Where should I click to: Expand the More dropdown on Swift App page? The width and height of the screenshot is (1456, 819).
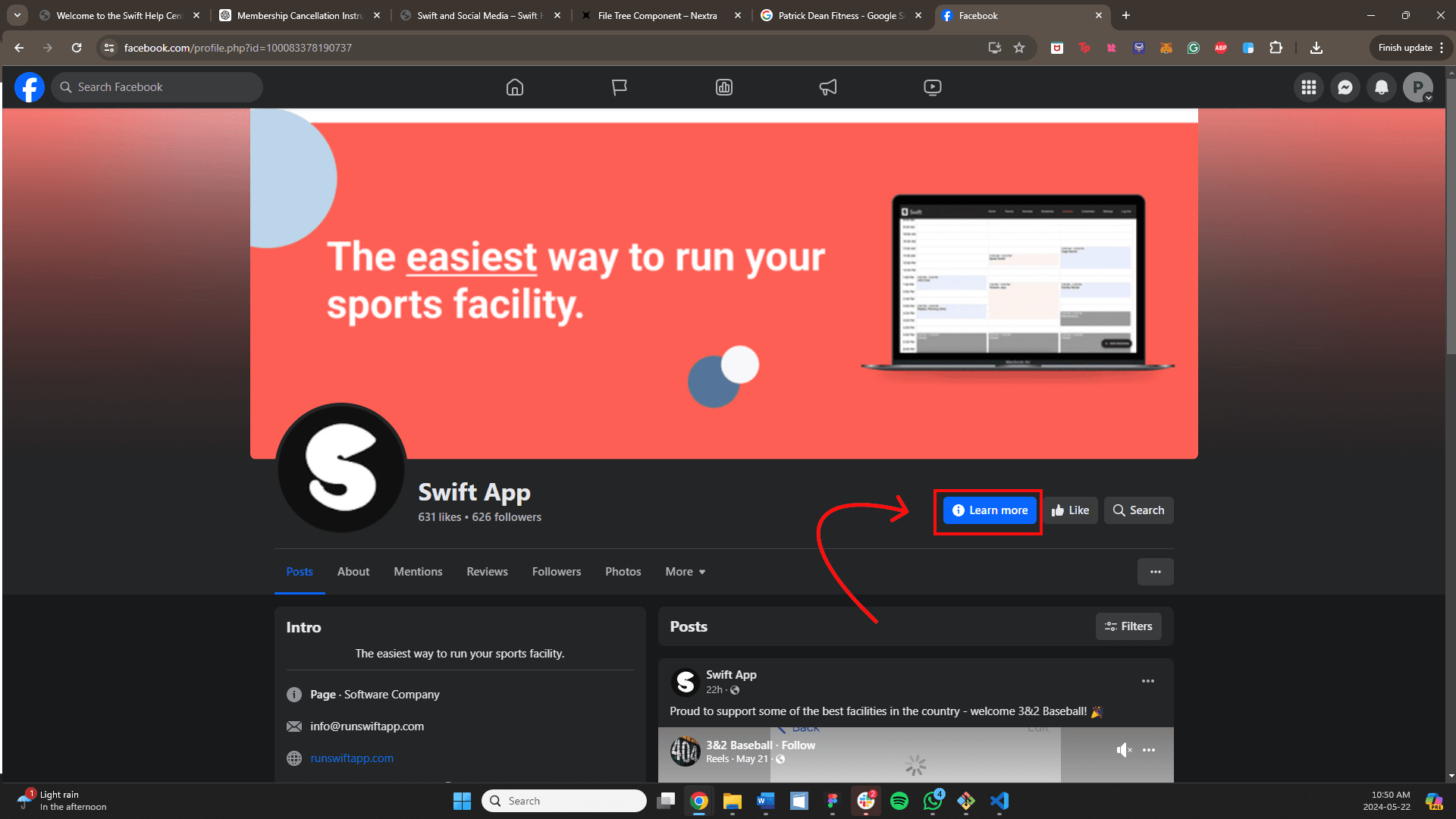click(x=685, y=571)
